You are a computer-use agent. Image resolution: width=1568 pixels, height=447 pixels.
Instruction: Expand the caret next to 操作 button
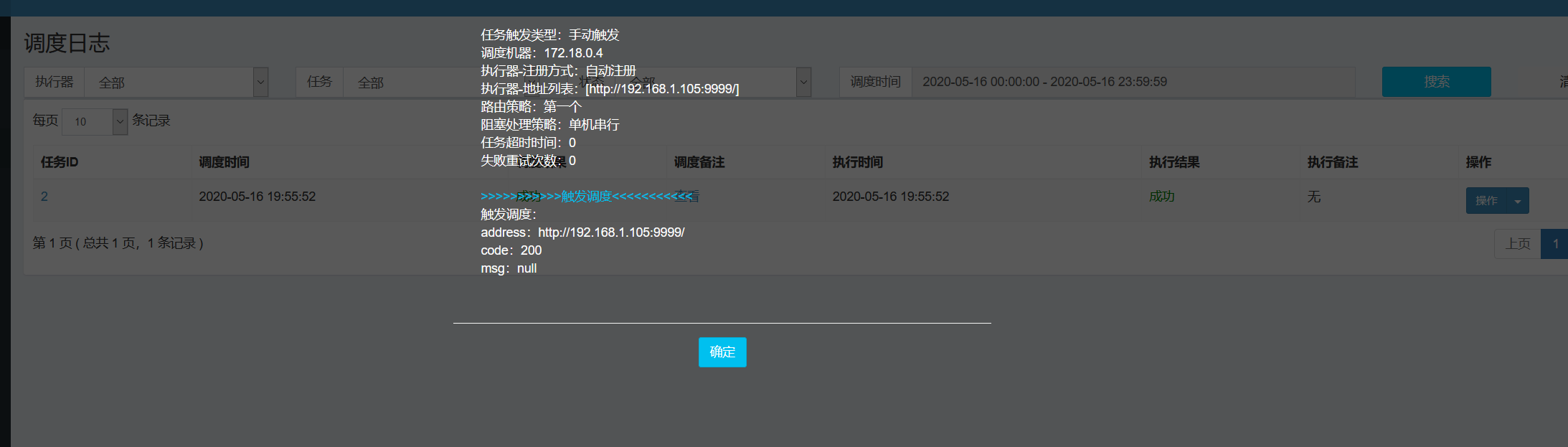pyautogui.click(x=1518, y=201)
